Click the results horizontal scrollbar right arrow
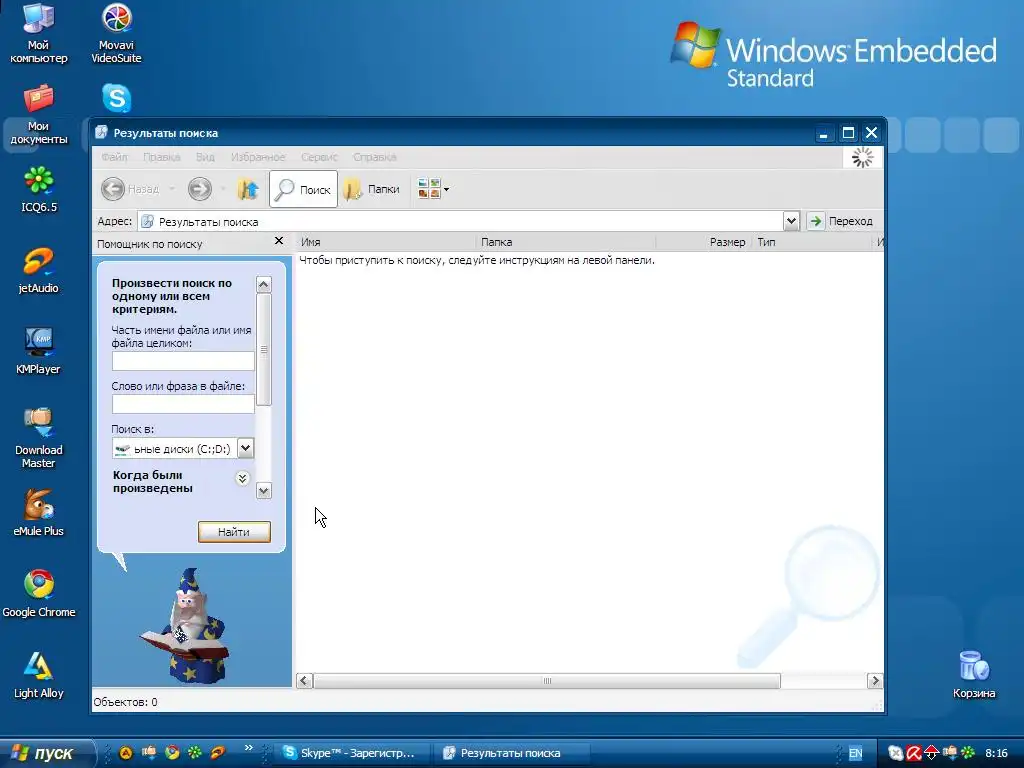The image size is (1024, 768). click(874, 680)
